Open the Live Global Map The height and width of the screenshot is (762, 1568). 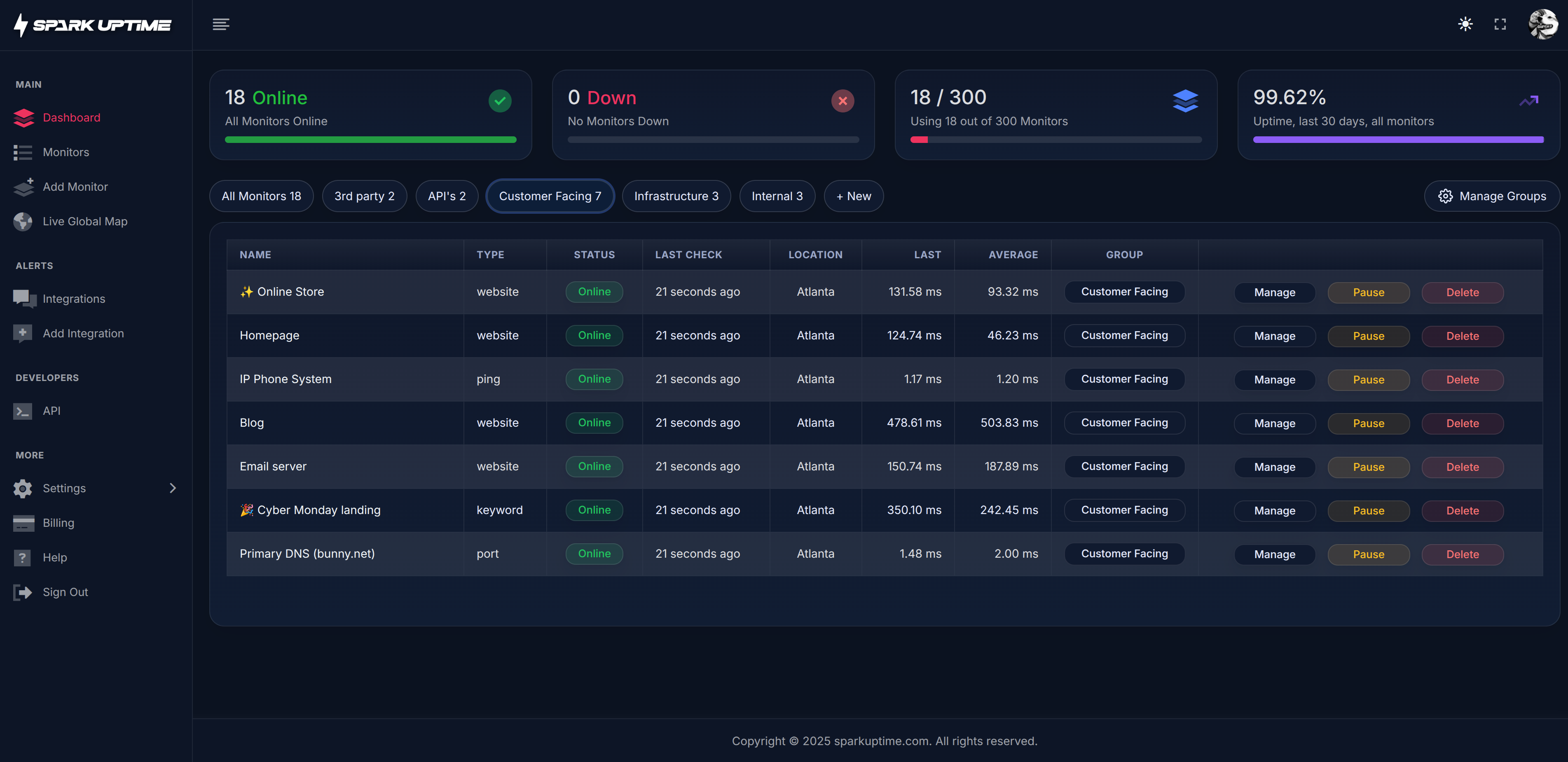coord(23,221)
